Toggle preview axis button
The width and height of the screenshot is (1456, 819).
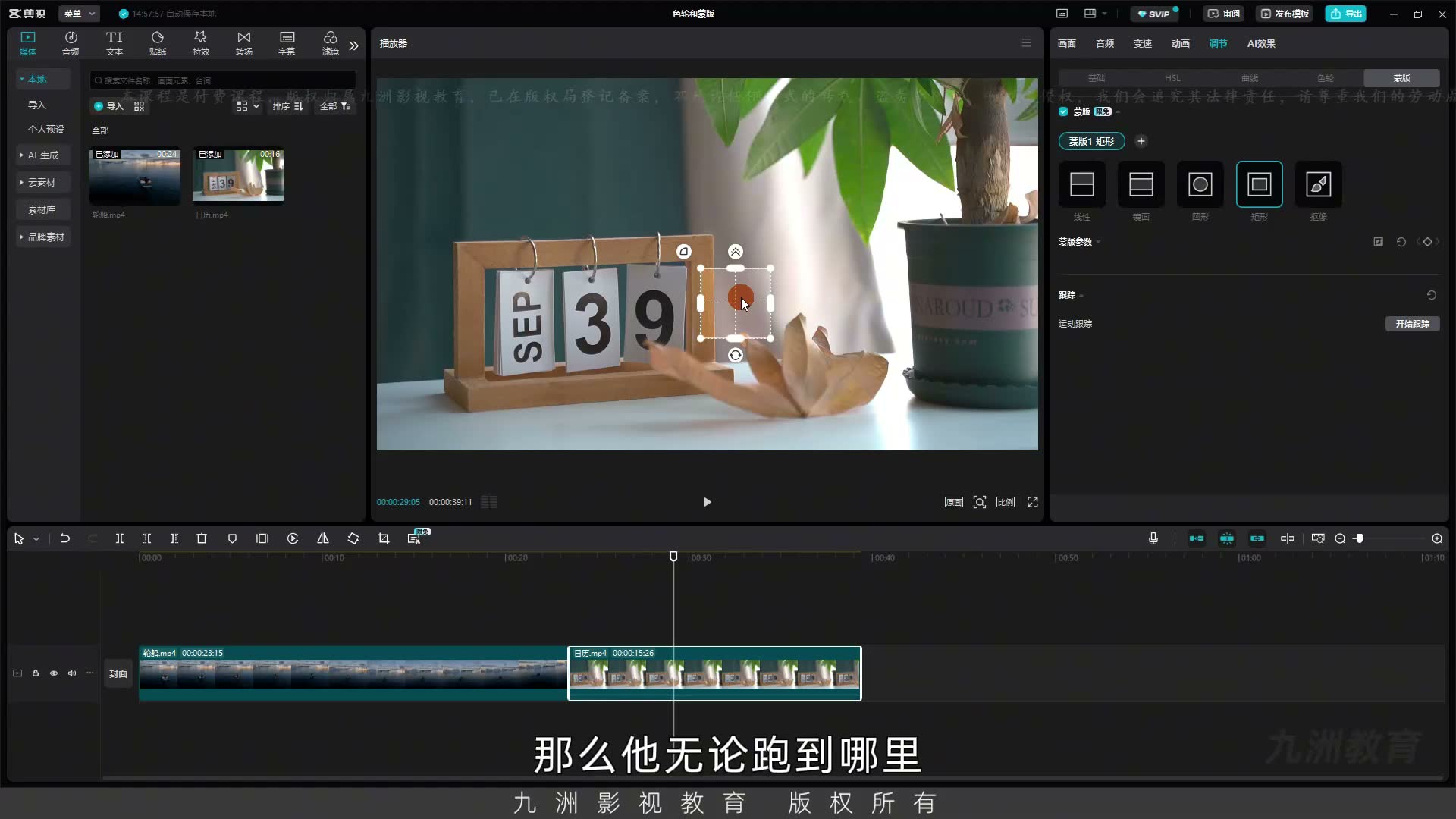point(1288,538)
